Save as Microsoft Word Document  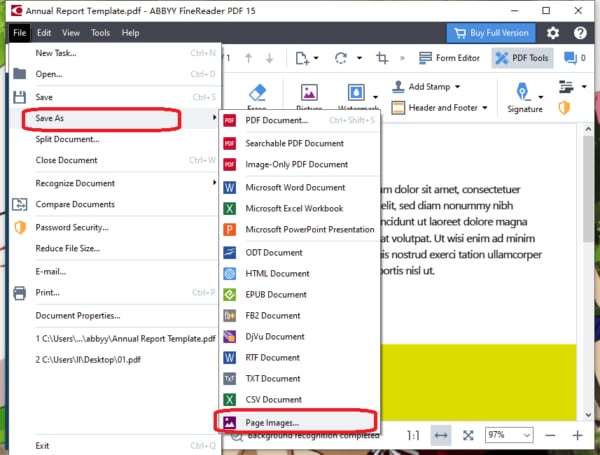[300, 188]
